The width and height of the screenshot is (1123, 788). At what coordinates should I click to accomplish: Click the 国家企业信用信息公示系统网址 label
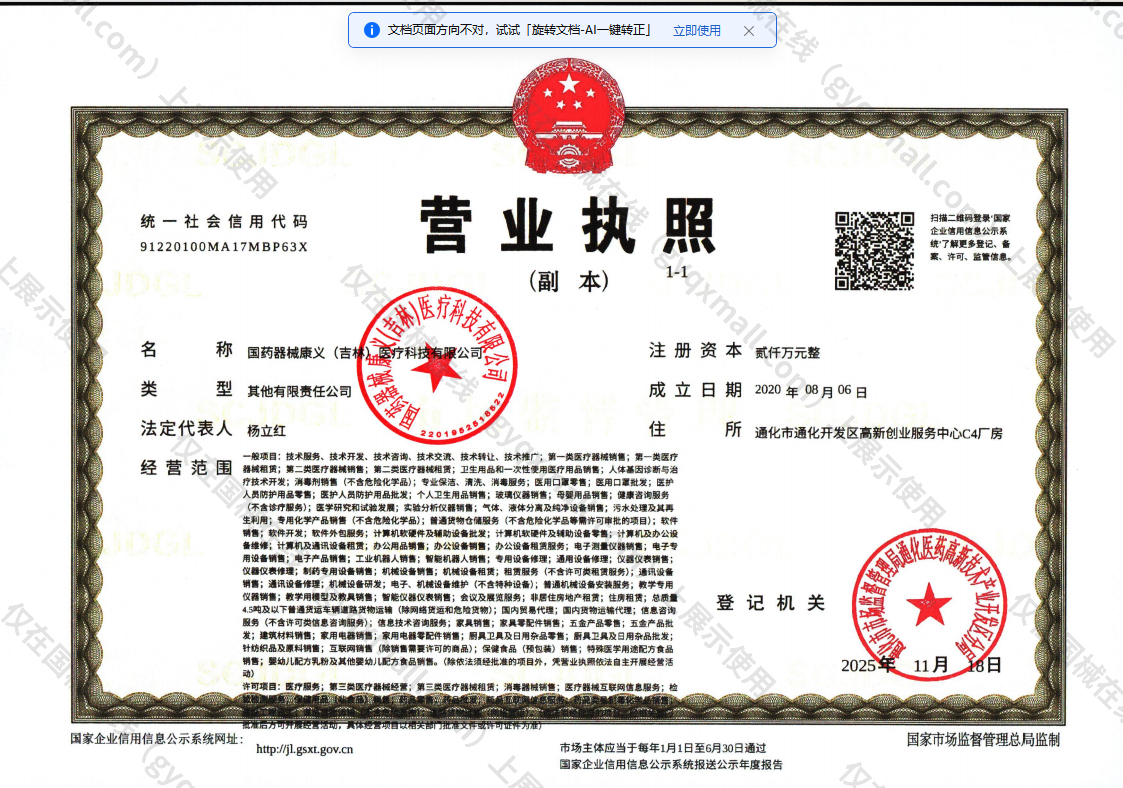[157, 739]
